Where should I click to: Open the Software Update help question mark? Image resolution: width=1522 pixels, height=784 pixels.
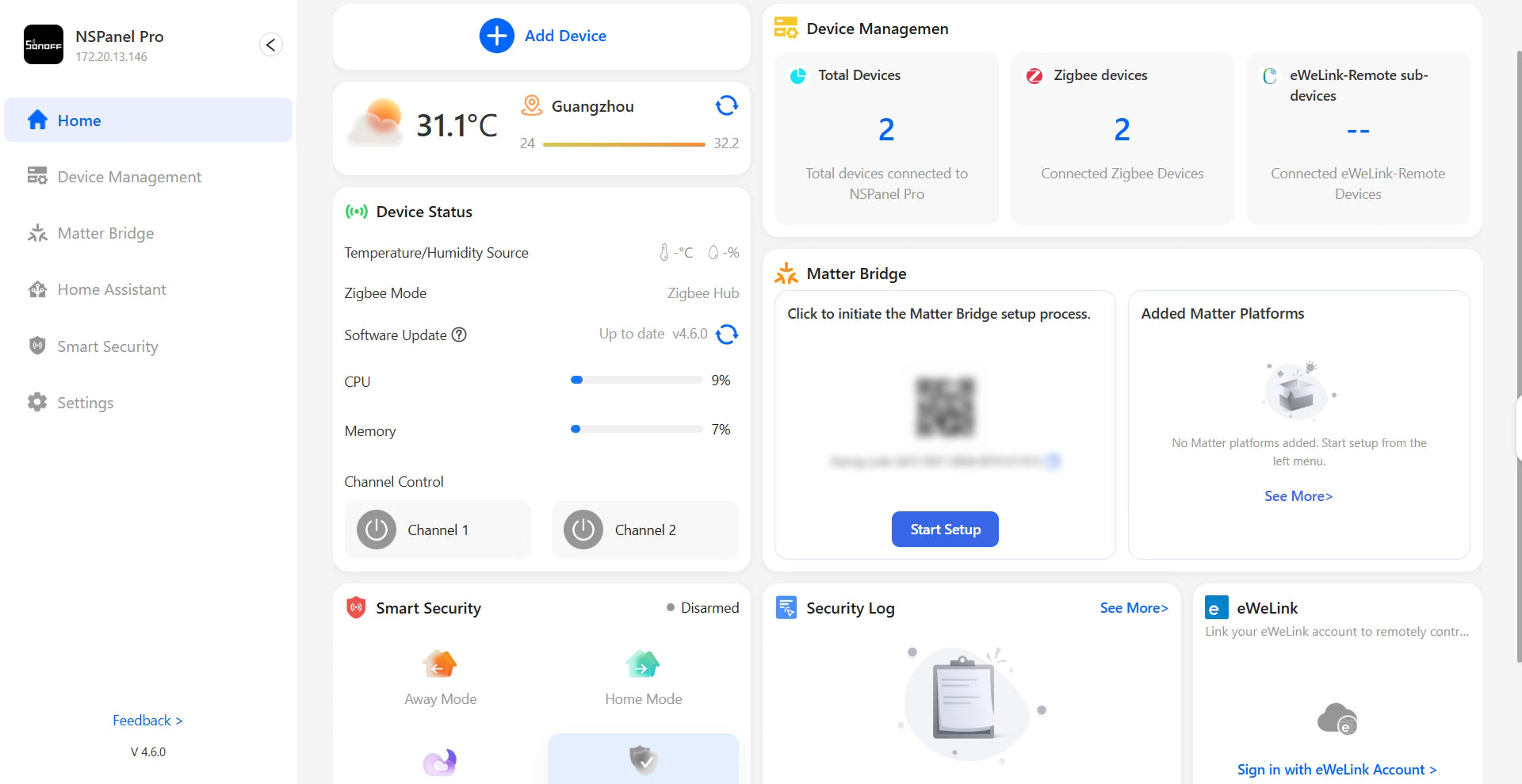coord(459,335)
